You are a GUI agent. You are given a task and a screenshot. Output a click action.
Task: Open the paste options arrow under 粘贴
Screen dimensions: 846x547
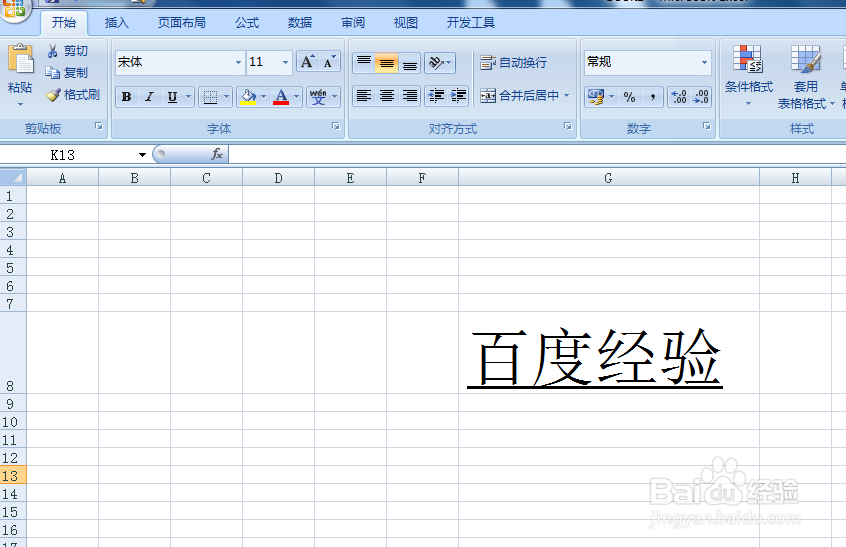pyautogui.click(x=21, y=104)
